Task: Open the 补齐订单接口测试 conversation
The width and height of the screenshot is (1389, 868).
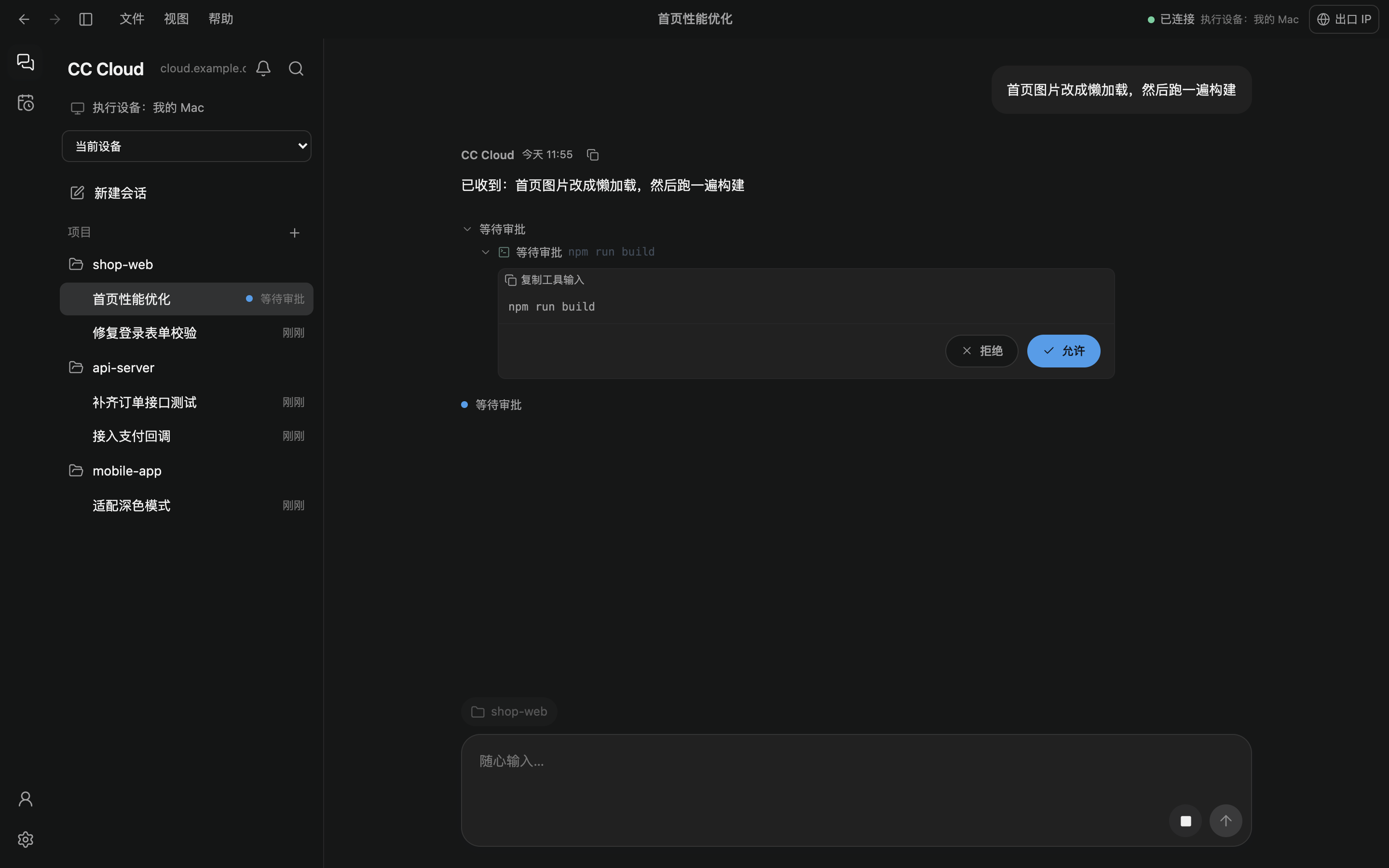Action: pyautogui.click(x=187, y=403)
